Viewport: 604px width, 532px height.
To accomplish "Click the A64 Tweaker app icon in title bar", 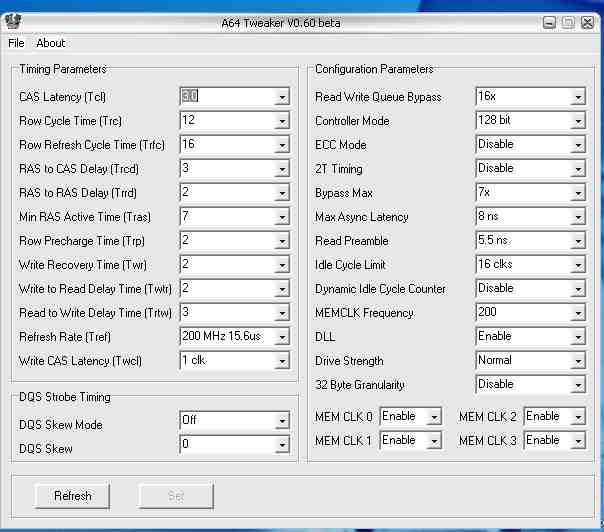I will (x=13, y=22).
